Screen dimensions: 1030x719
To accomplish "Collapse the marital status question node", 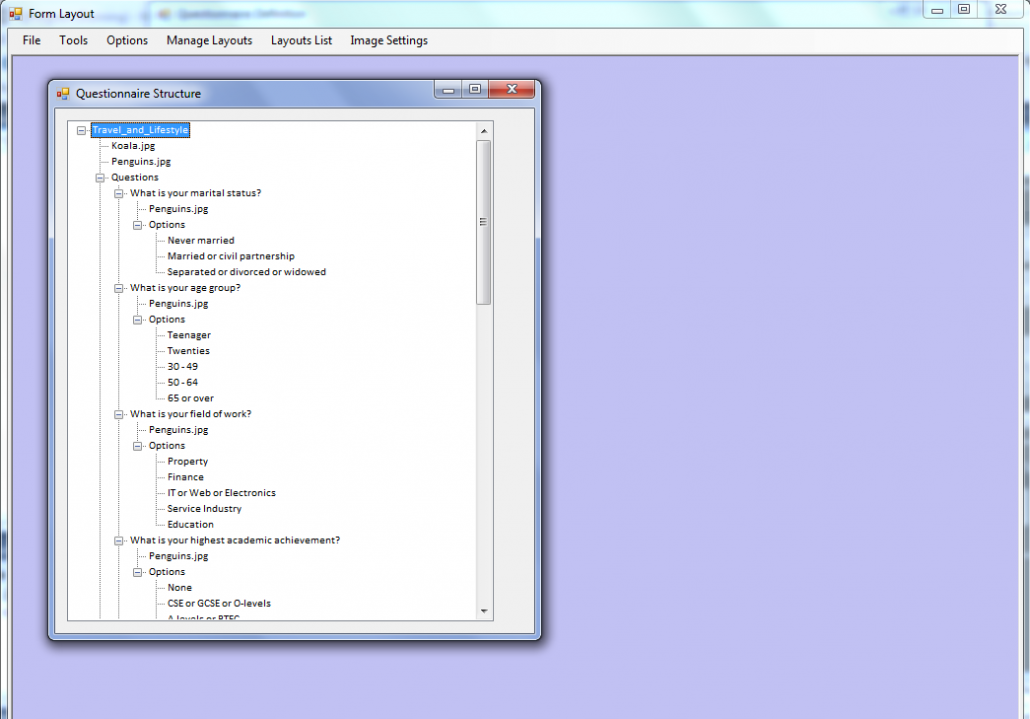I will click(119, 193).
